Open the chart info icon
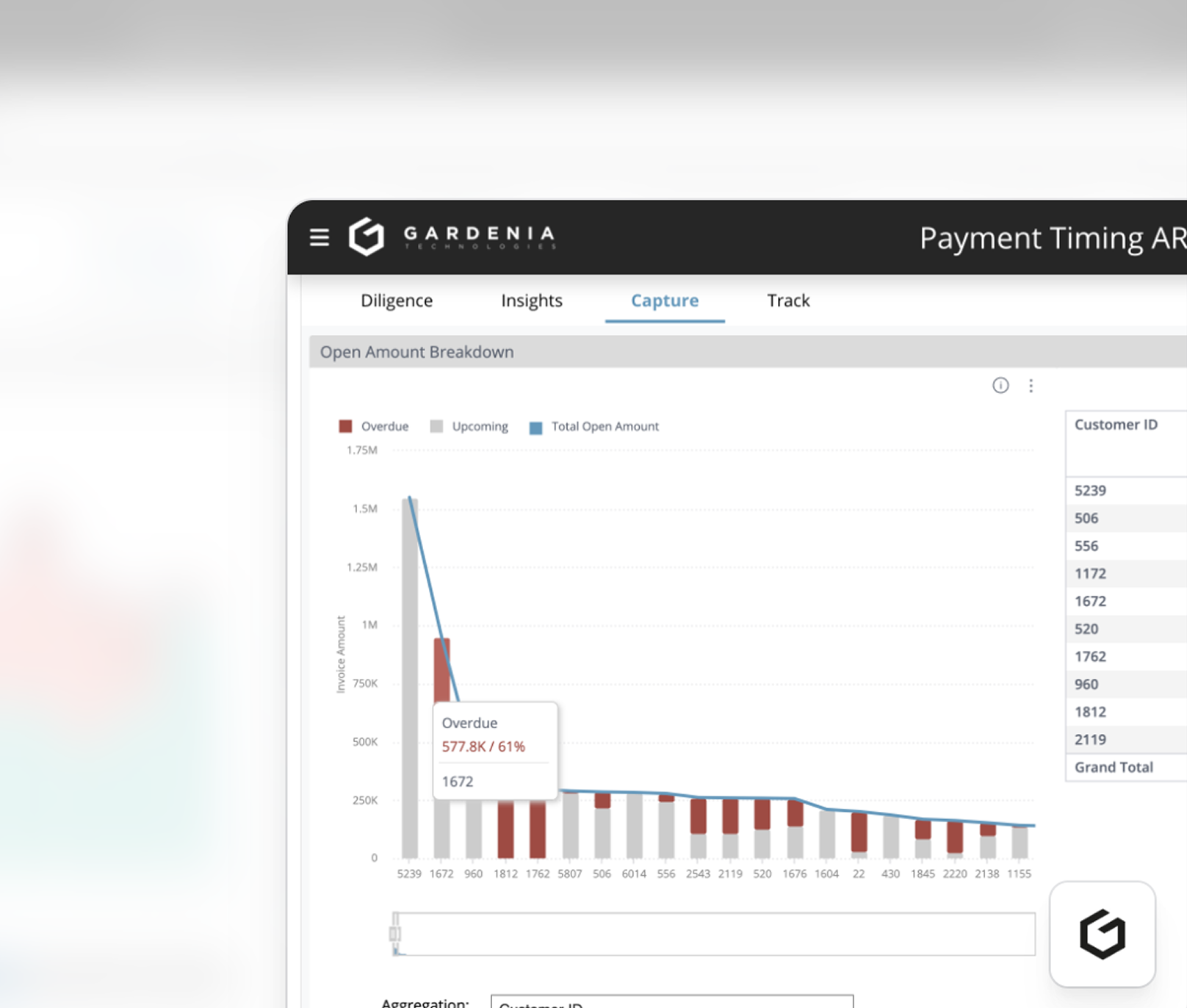 point(1000,386)
